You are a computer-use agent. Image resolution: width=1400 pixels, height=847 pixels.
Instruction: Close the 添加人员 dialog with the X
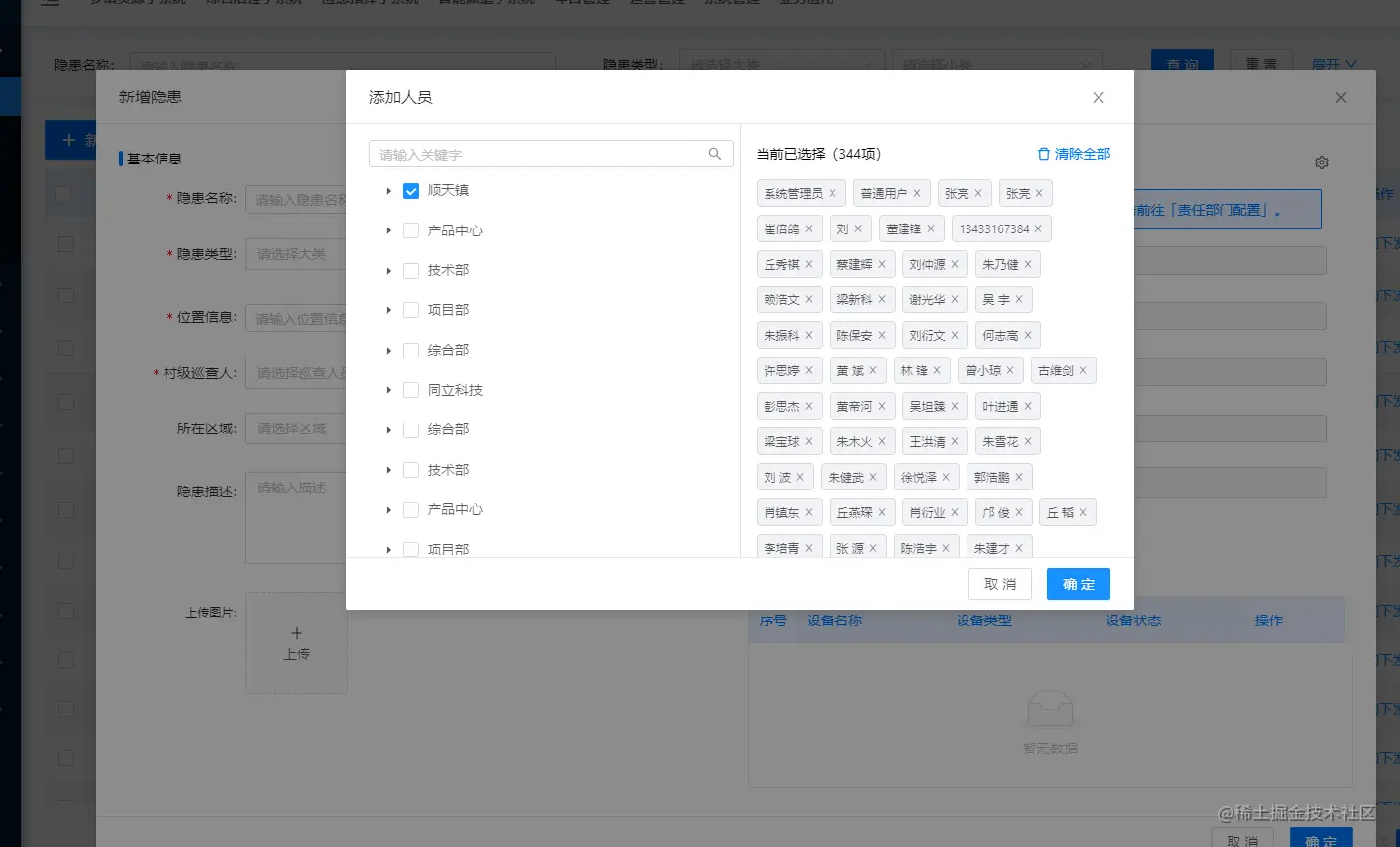[x=1099, y=98]
